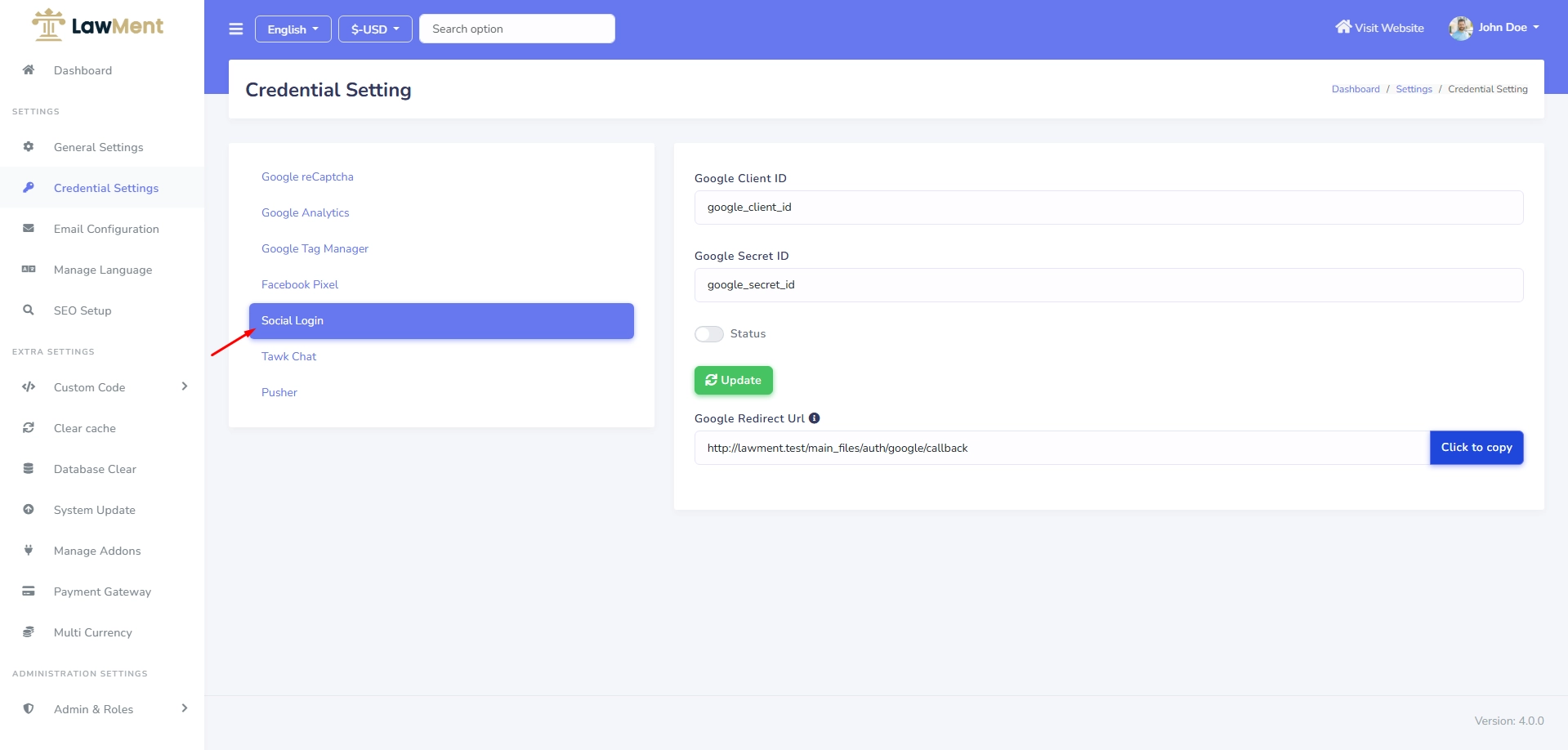Click the General Settings gear icon

click(x=29, y=147)
